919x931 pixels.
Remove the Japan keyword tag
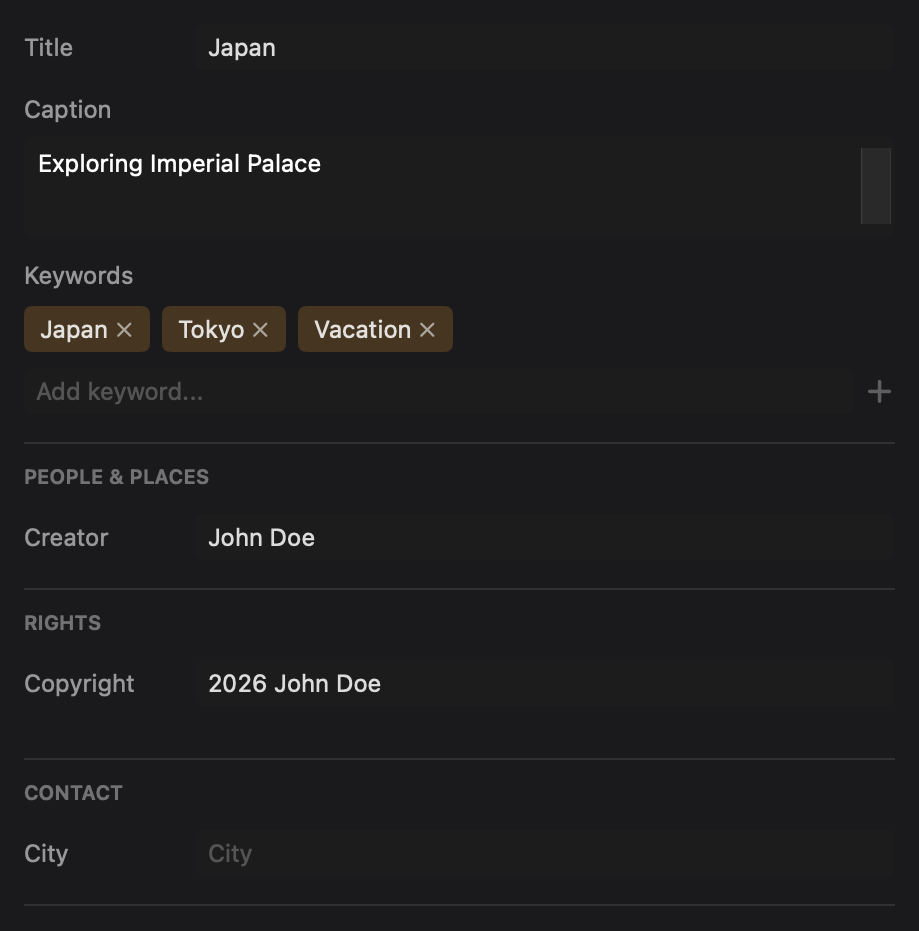[x=124, y=330]
